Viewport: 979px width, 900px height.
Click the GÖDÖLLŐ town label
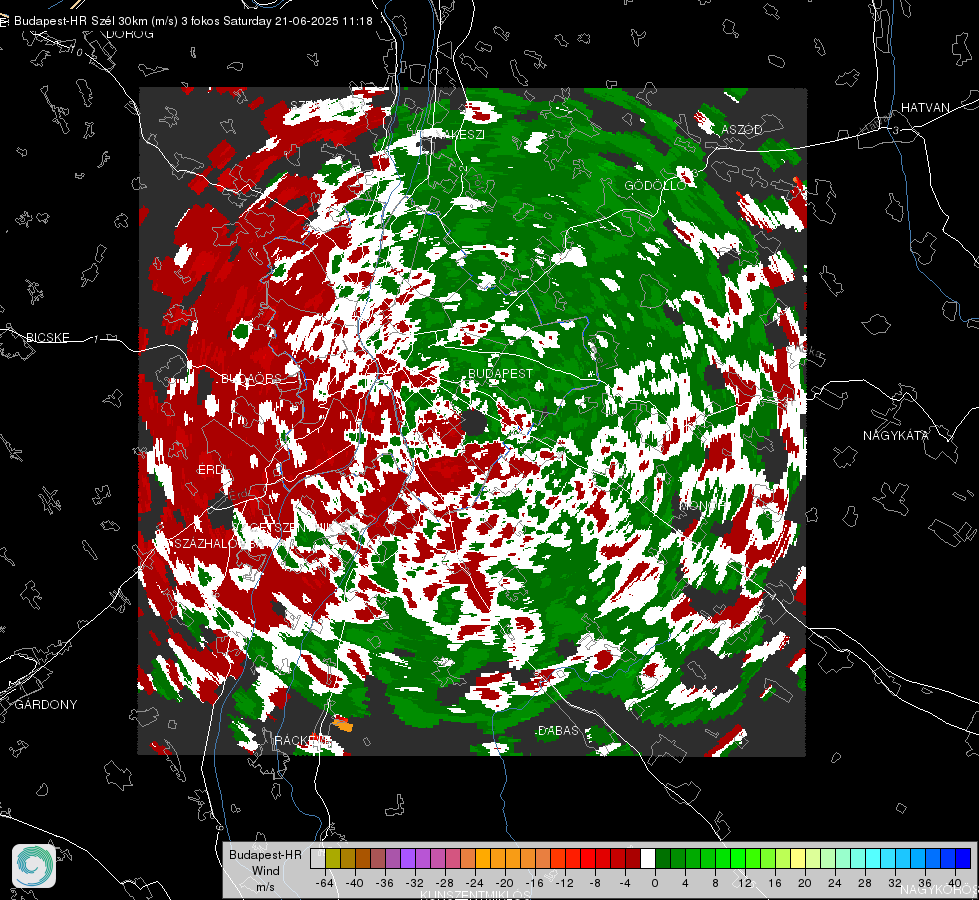pos(656,185)
